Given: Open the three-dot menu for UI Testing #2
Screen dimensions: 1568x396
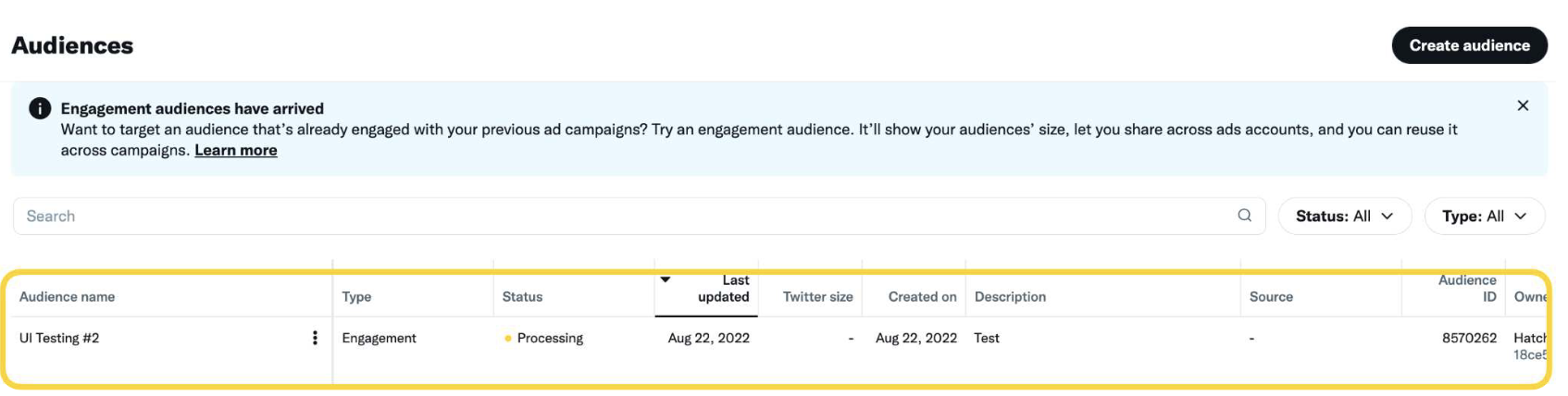Looking at the screenshot, I should (x=315, y=338).
